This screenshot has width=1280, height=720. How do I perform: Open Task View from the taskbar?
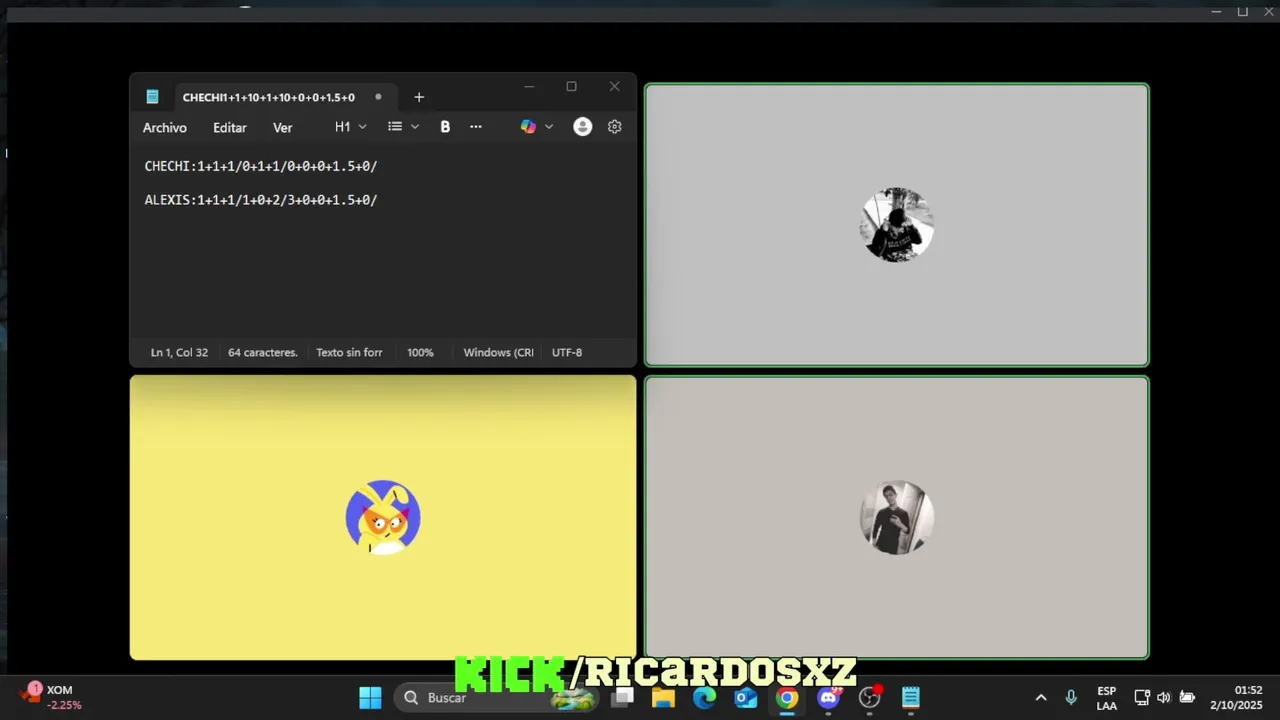coord(623,698)
